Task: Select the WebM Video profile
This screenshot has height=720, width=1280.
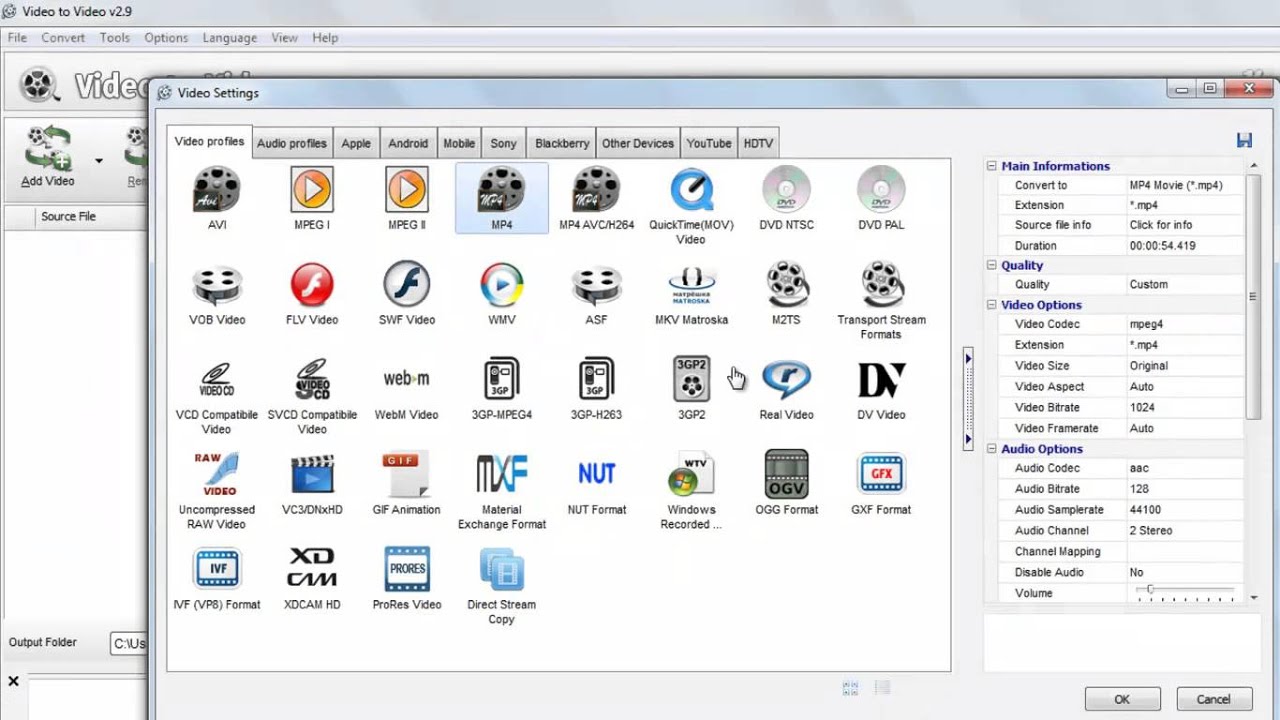Action: point(407,388)
